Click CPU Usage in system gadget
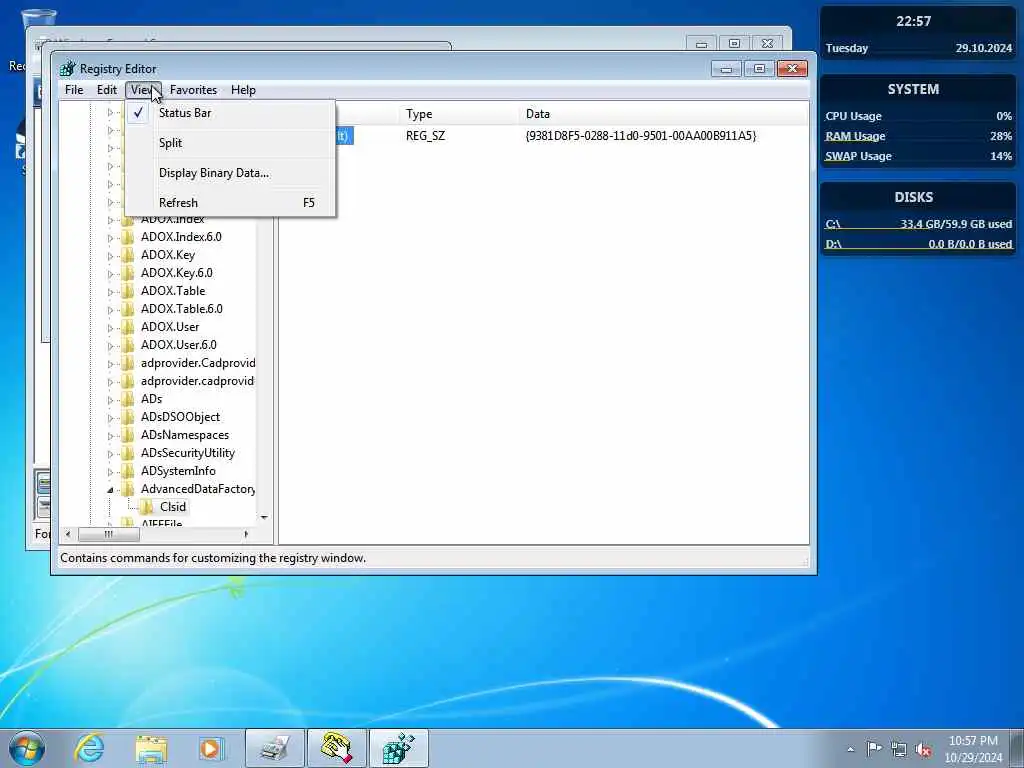This screenshot has height=768, width=1024. pyautogui.click(x=918, y=116)
